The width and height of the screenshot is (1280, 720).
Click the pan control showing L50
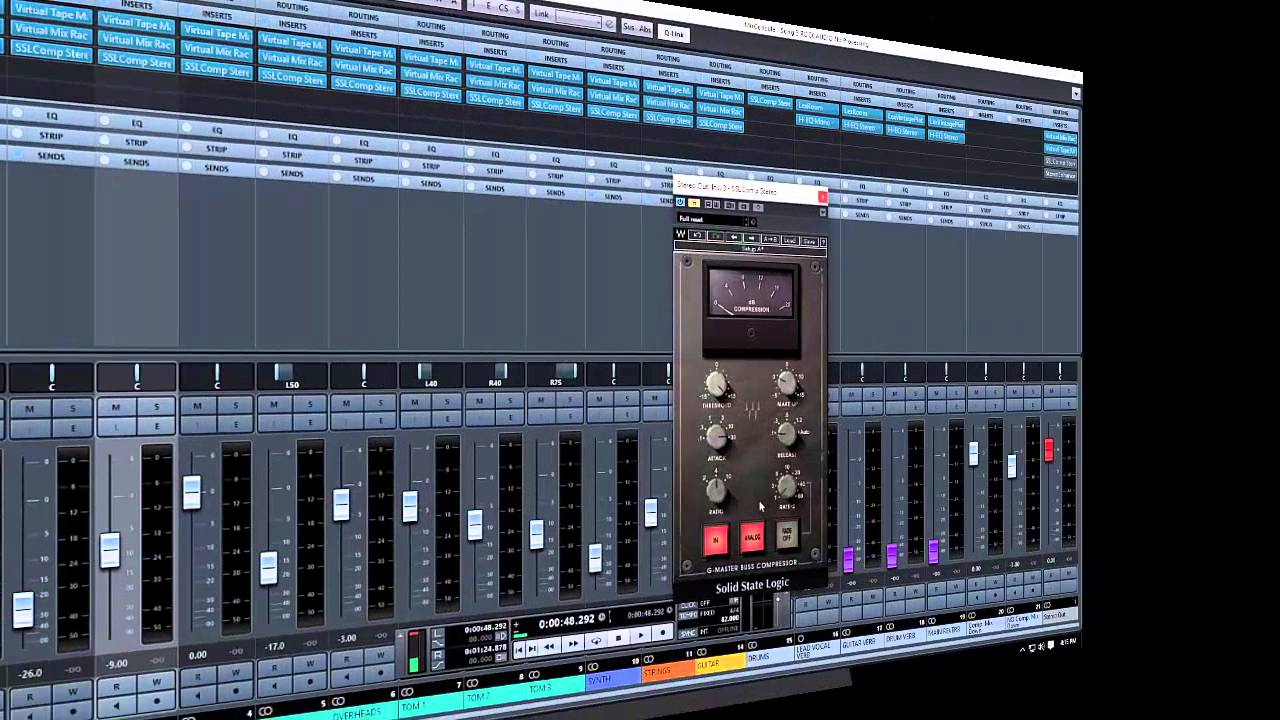(291, 376)
